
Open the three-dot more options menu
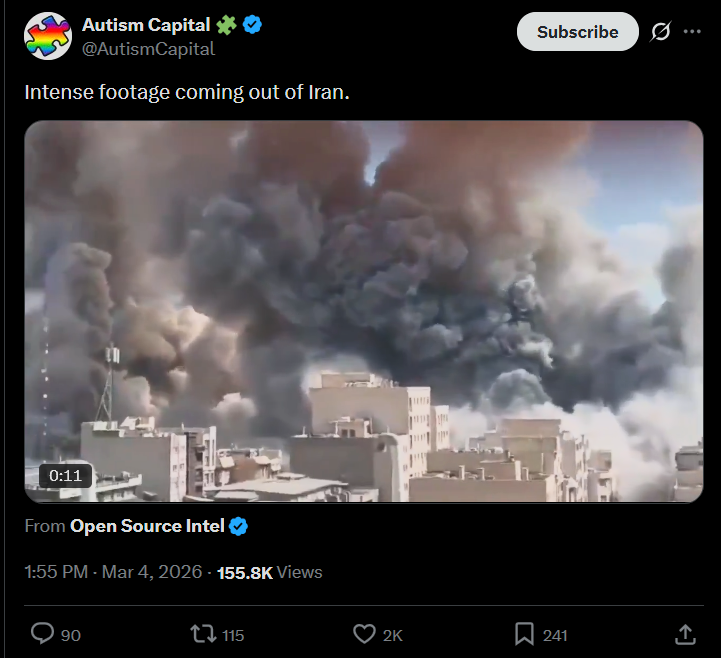pyautogui.click(x=692, y=31)
